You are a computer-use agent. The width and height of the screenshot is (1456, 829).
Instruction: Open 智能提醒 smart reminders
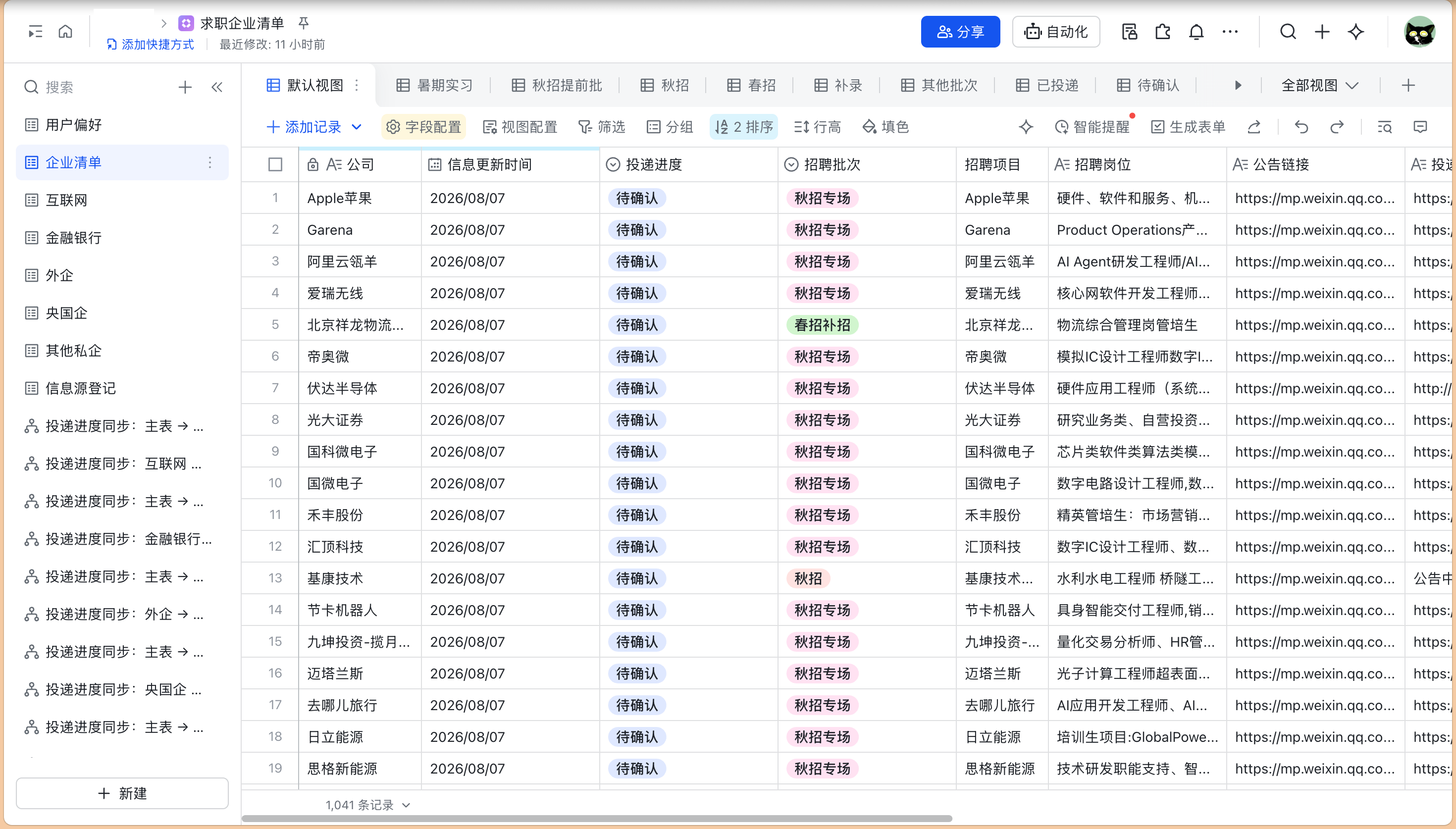pyautogui.click(x=1092, y=127)
